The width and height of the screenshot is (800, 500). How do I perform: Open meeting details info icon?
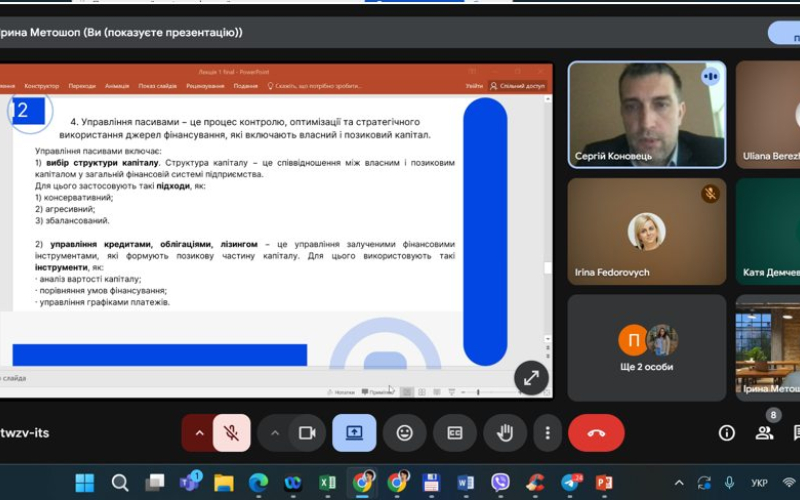click(x=727, y=433)
